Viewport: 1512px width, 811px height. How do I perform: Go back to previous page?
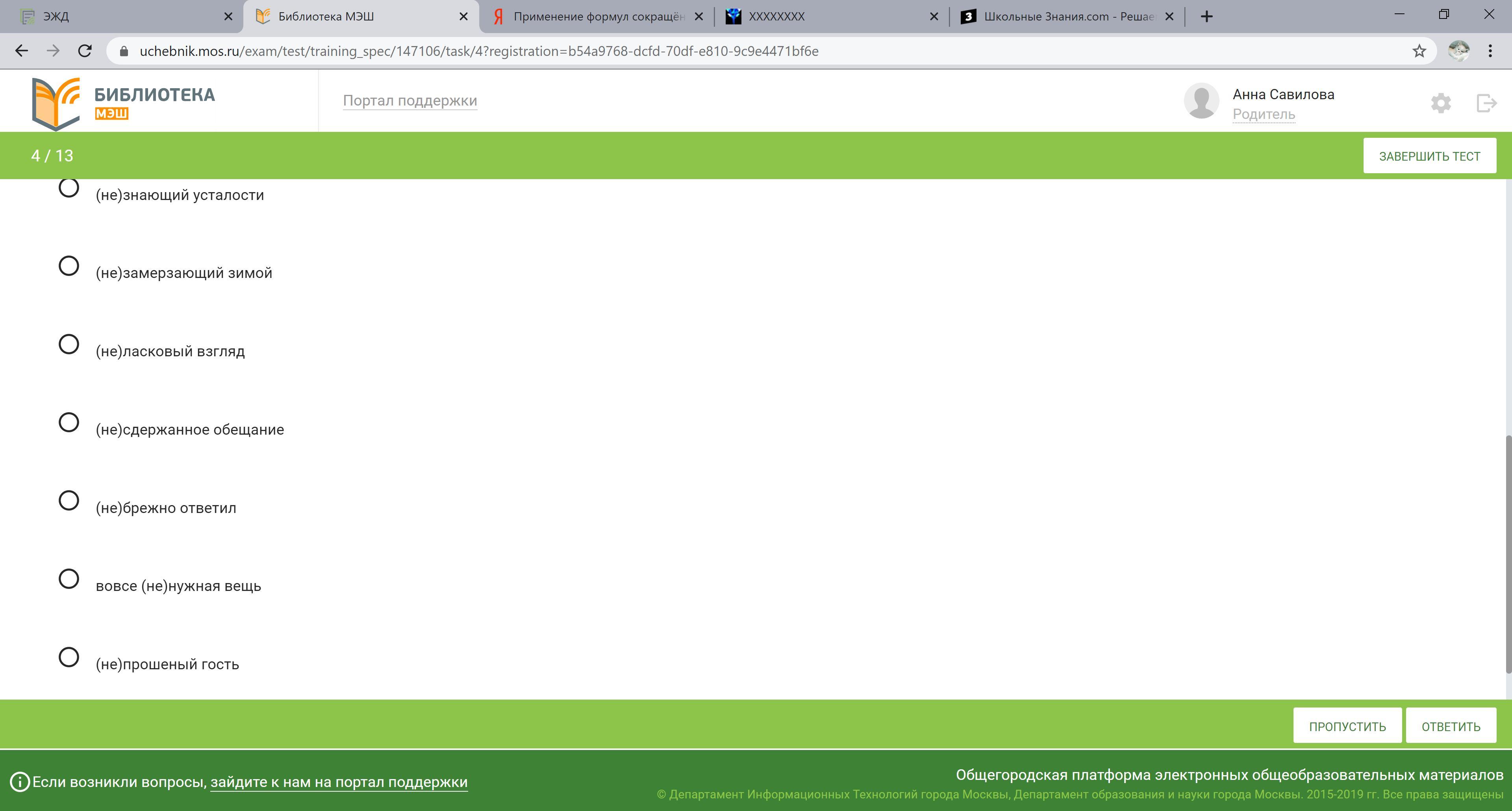click(22, 51)
